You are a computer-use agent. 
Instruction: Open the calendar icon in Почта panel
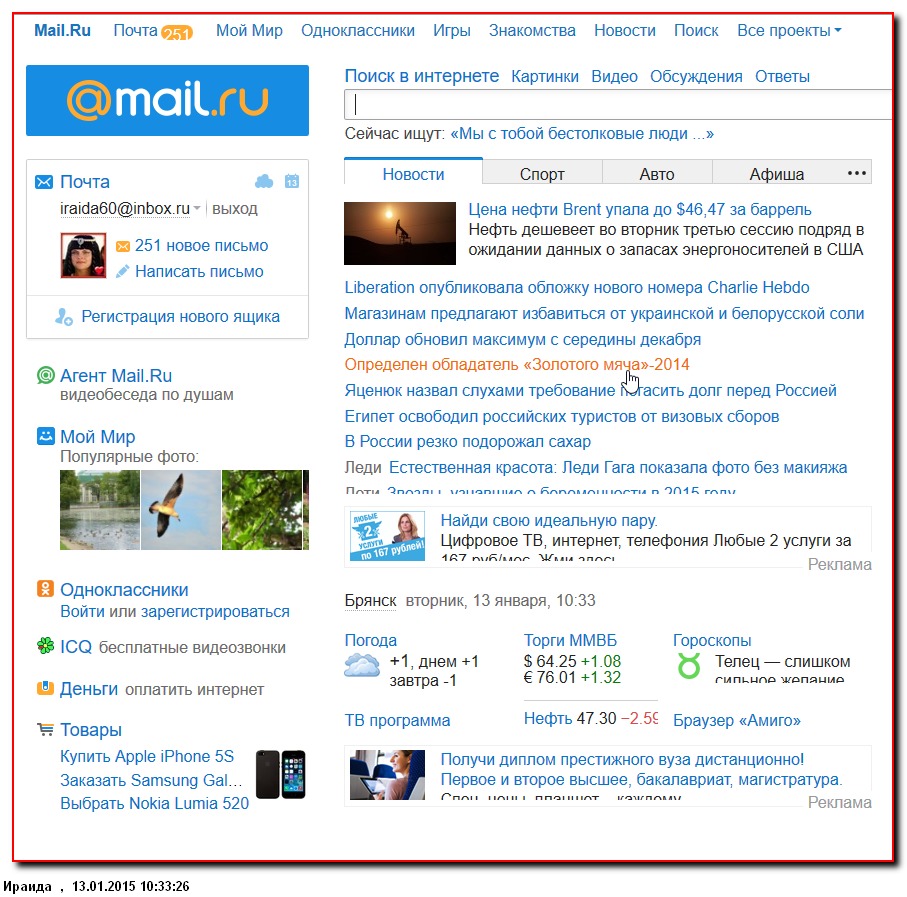point(292,182)
